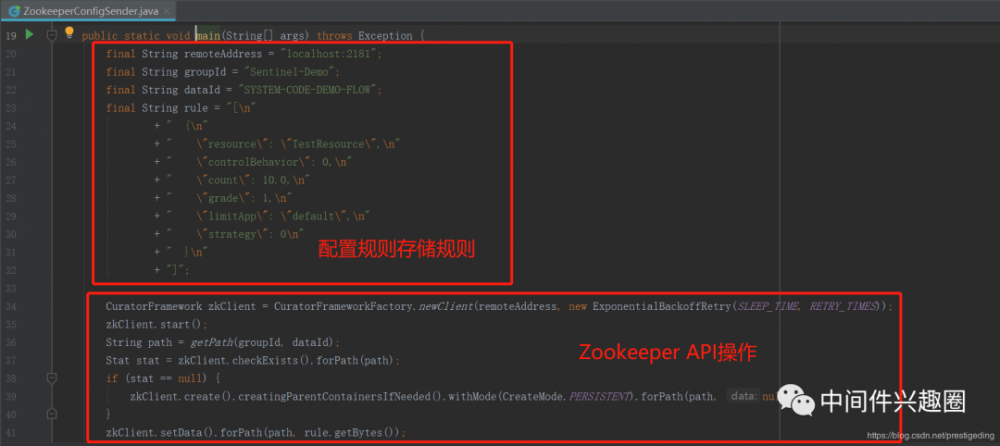1000x446 pixels.
Task: Click the getPath method call on line 36
Action: click(x=211, y=342)
